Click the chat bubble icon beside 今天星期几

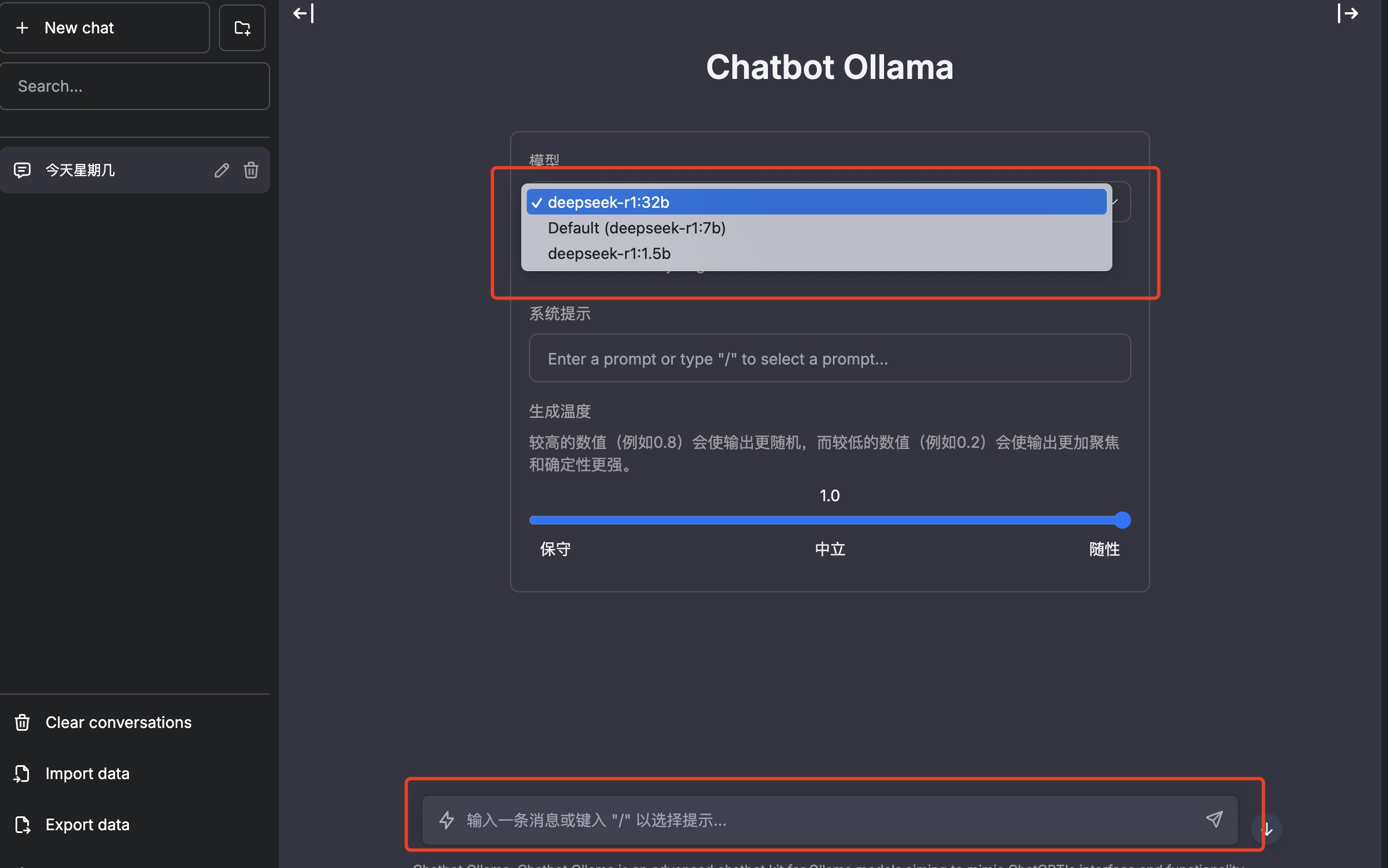tap(22, 170)
